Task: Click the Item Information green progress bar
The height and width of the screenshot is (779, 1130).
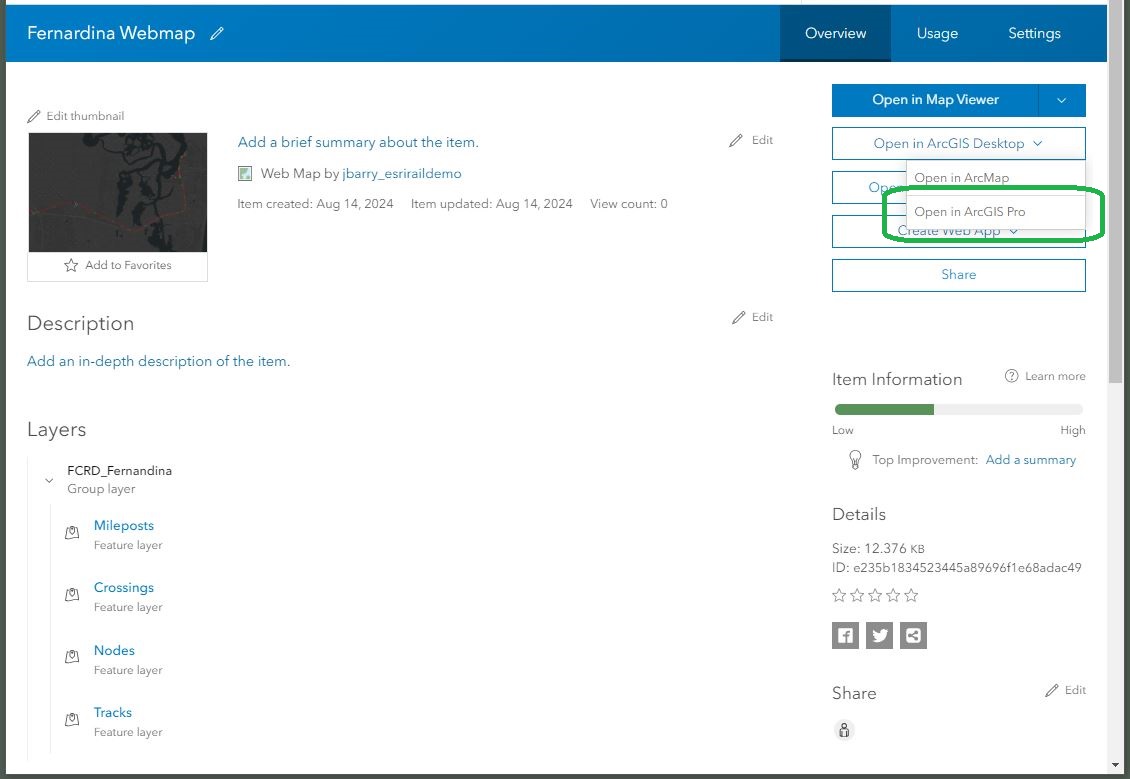Action: (x=884, y=409)
